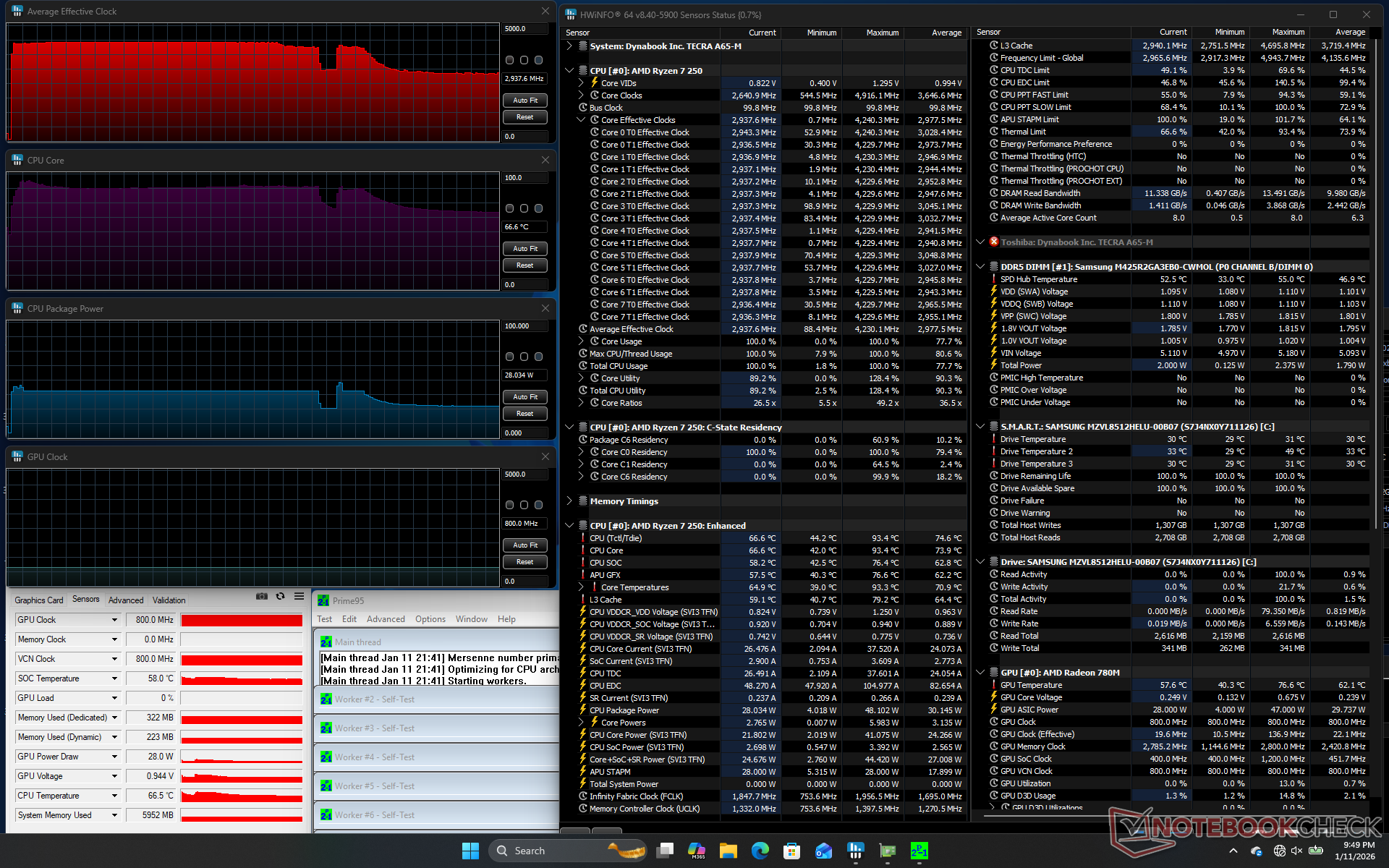Toggle middle circle on CPU Package Power graph

(x=524, y=357)
